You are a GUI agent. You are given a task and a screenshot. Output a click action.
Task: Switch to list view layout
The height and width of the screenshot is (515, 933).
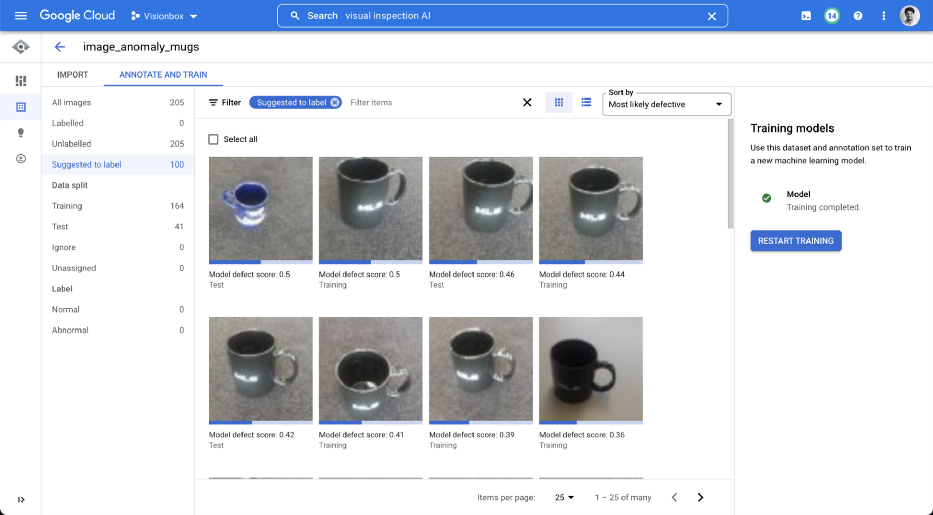tap(586, 102)
